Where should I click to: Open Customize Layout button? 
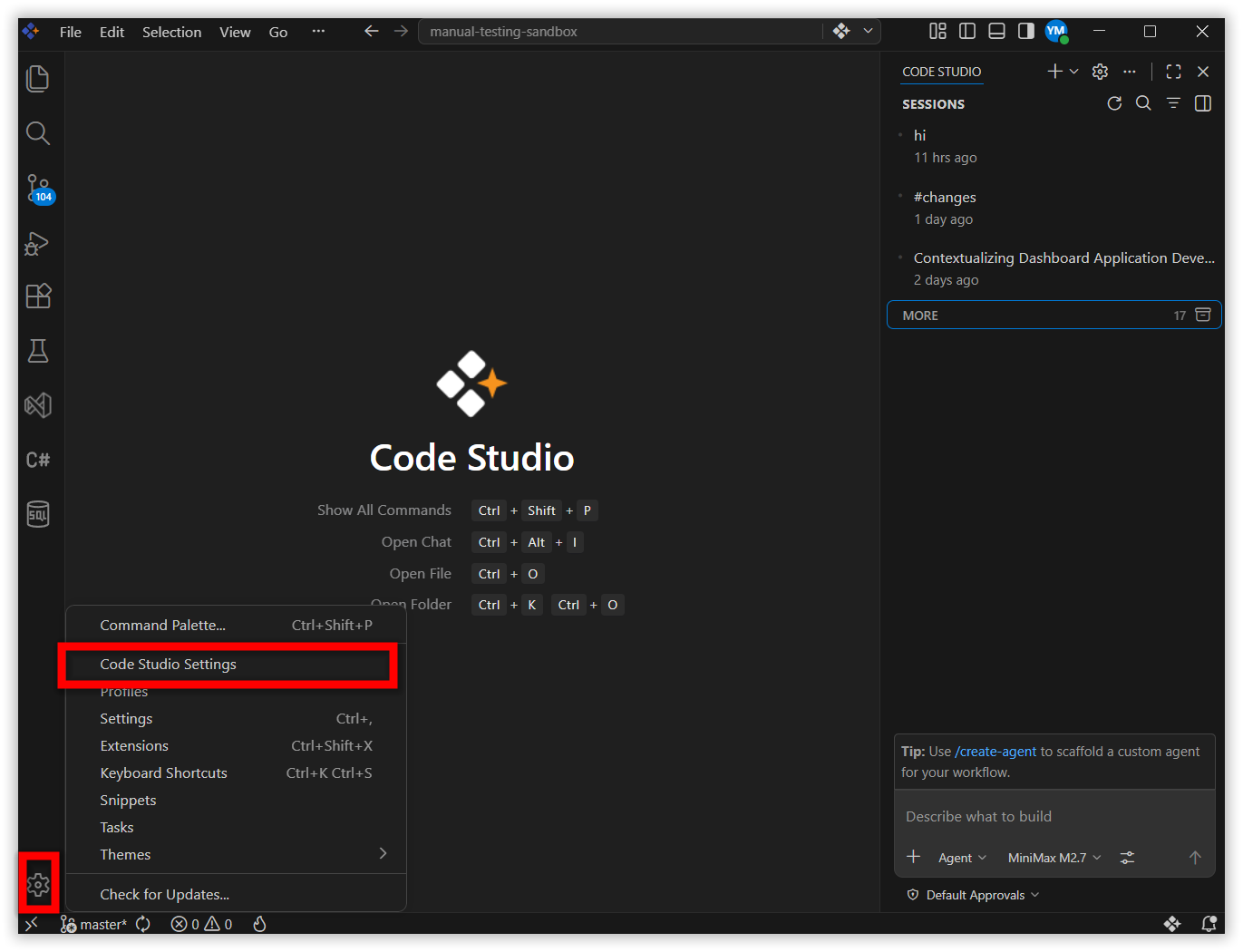tap(937, 32)
